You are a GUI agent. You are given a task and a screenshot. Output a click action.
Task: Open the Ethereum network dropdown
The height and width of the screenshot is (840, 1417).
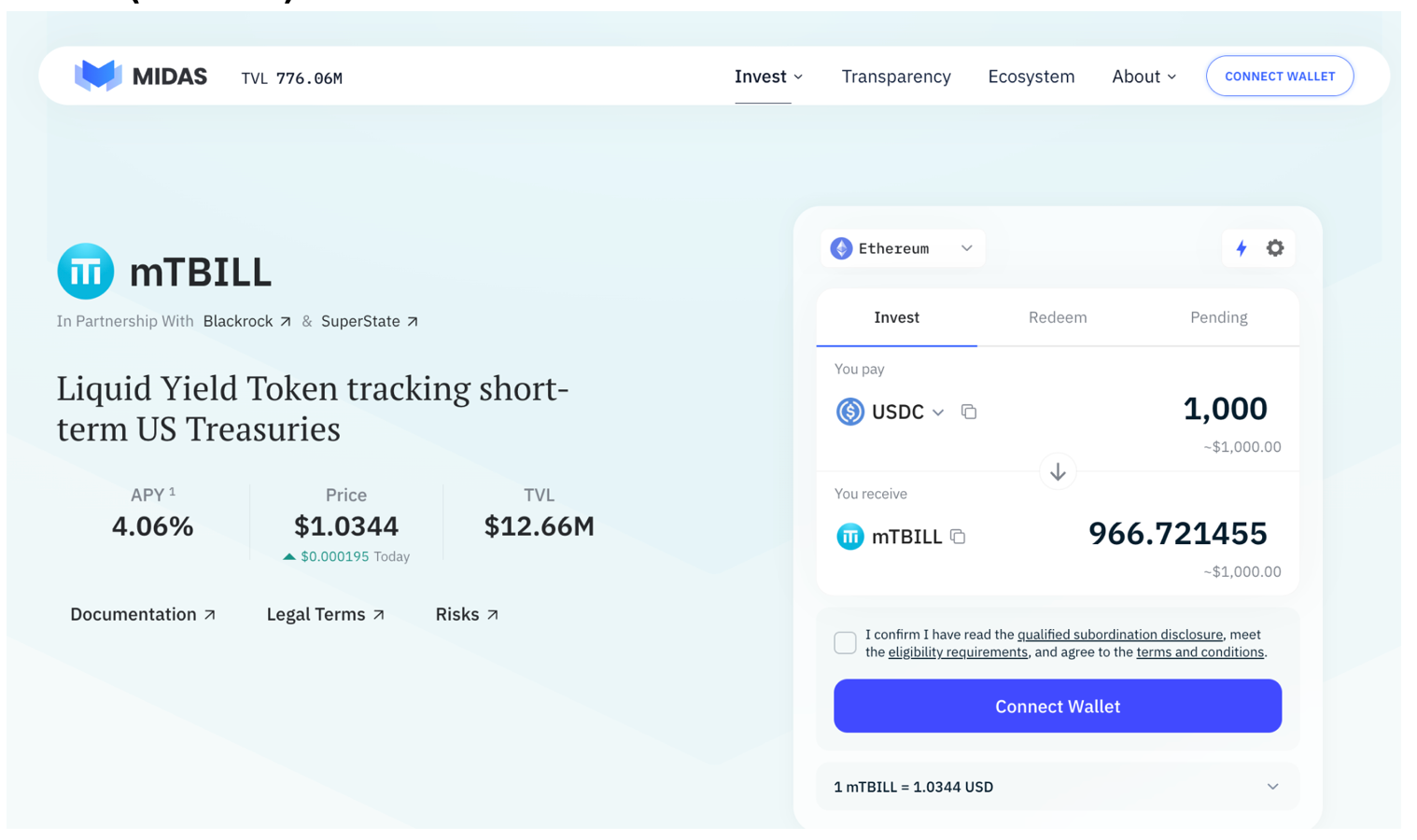pyautogui.click(x=966, y=248)
